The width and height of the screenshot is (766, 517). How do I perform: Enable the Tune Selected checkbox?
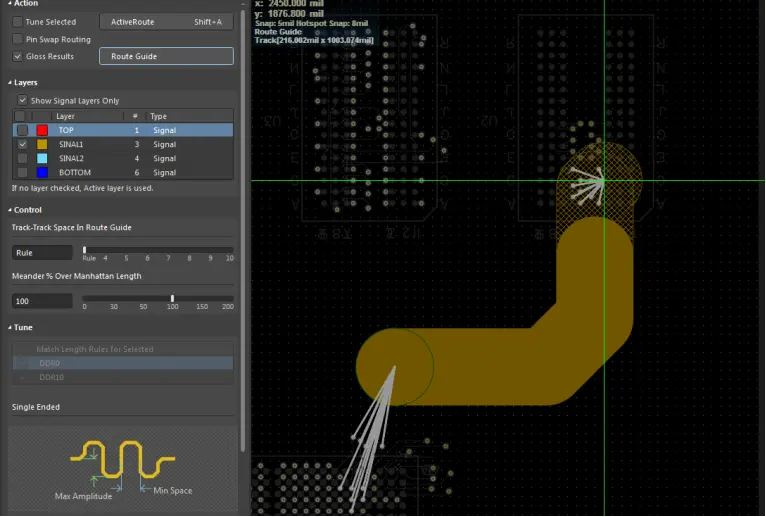[18, 22]
